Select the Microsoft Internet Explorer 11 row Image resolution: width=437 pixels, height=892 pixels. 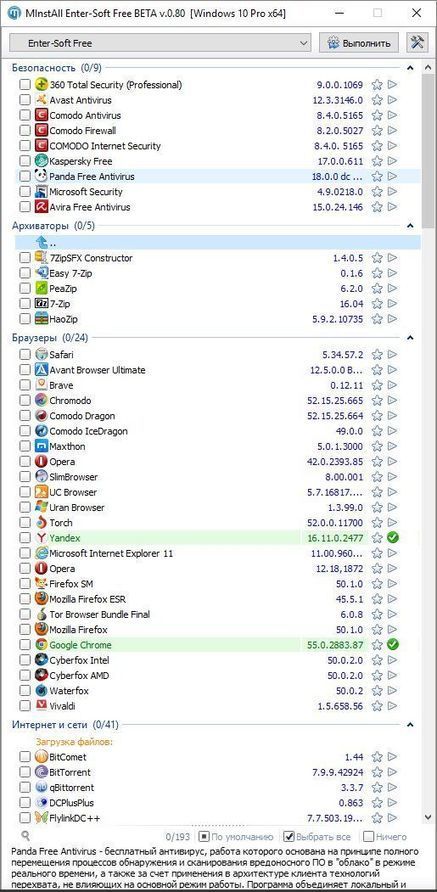[x=218, y=554]
